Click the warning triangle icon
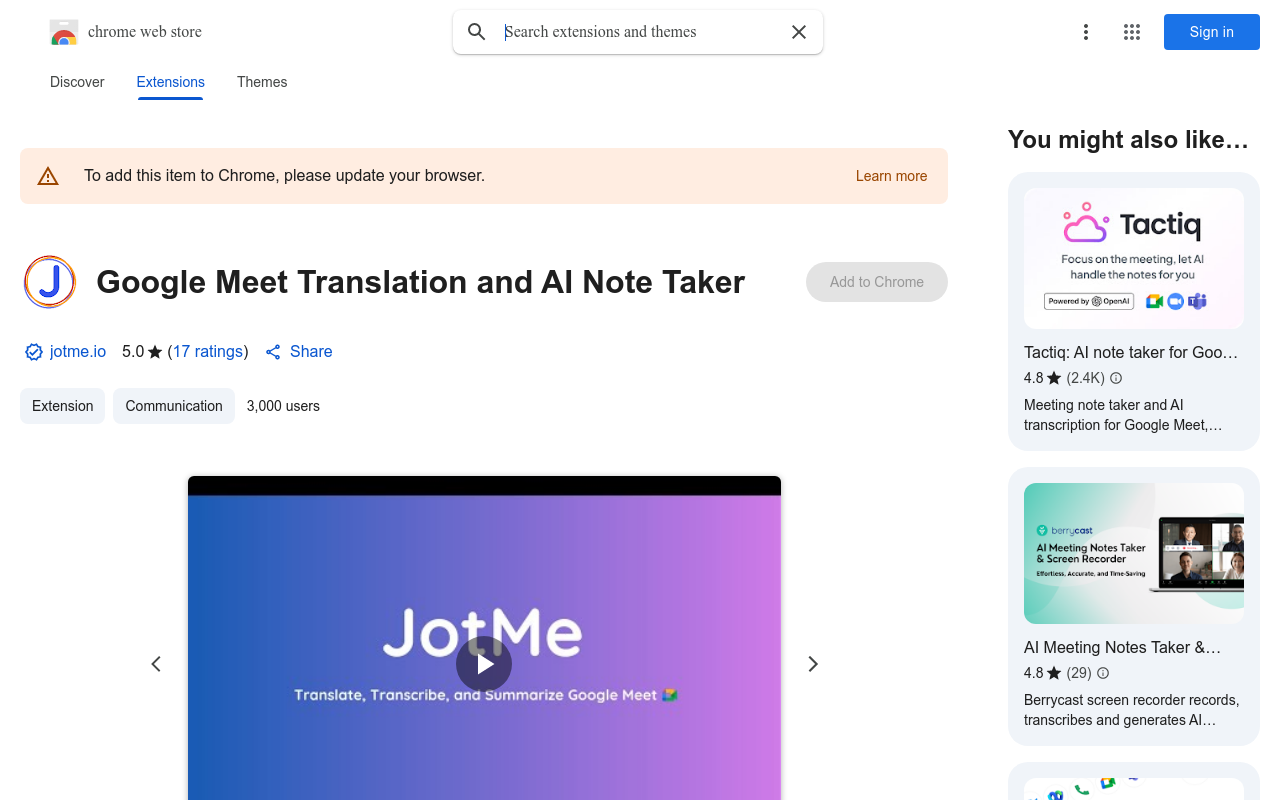This screenshot has width=1280, height=800. 48,176
